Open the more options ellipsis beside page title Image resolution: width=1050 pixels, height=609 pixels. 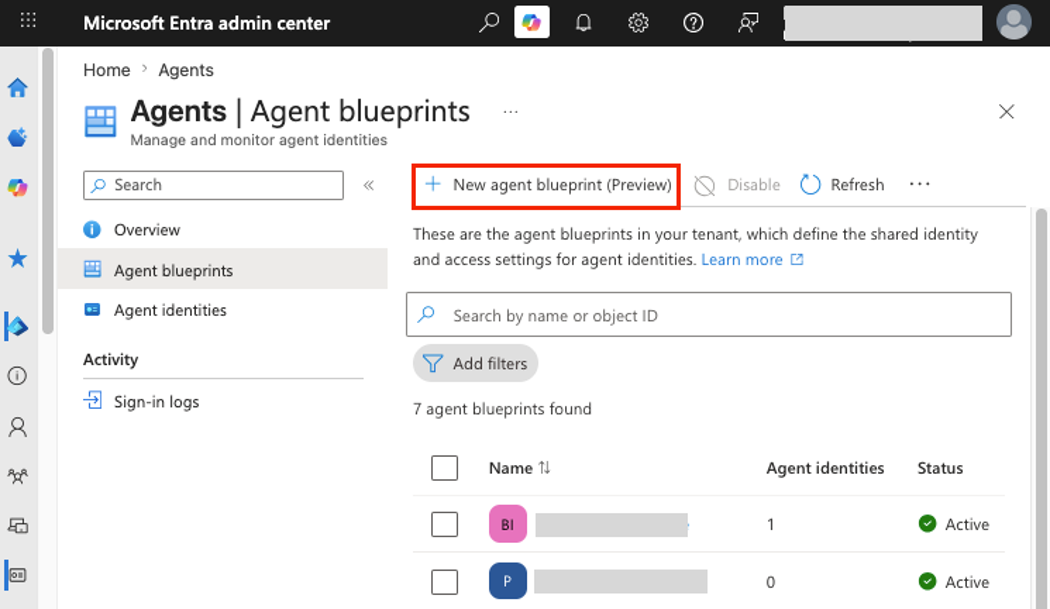point(511,112)
